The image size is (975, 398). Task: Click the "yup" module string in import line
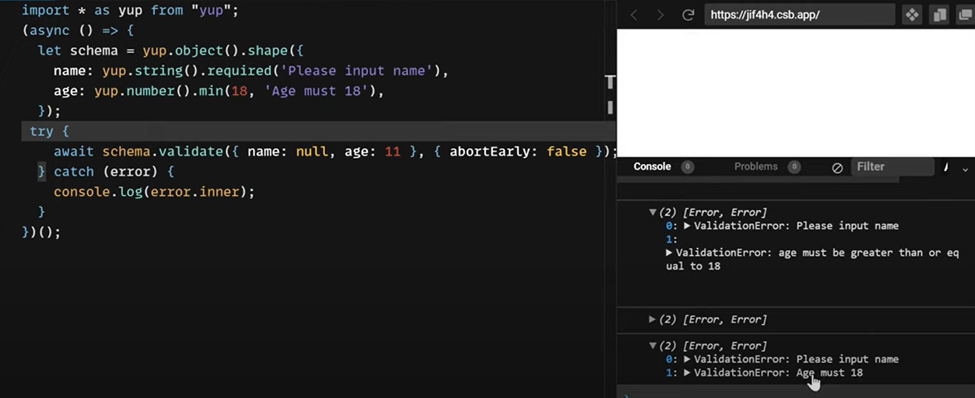pyautogui.click(x=211, y=11)
